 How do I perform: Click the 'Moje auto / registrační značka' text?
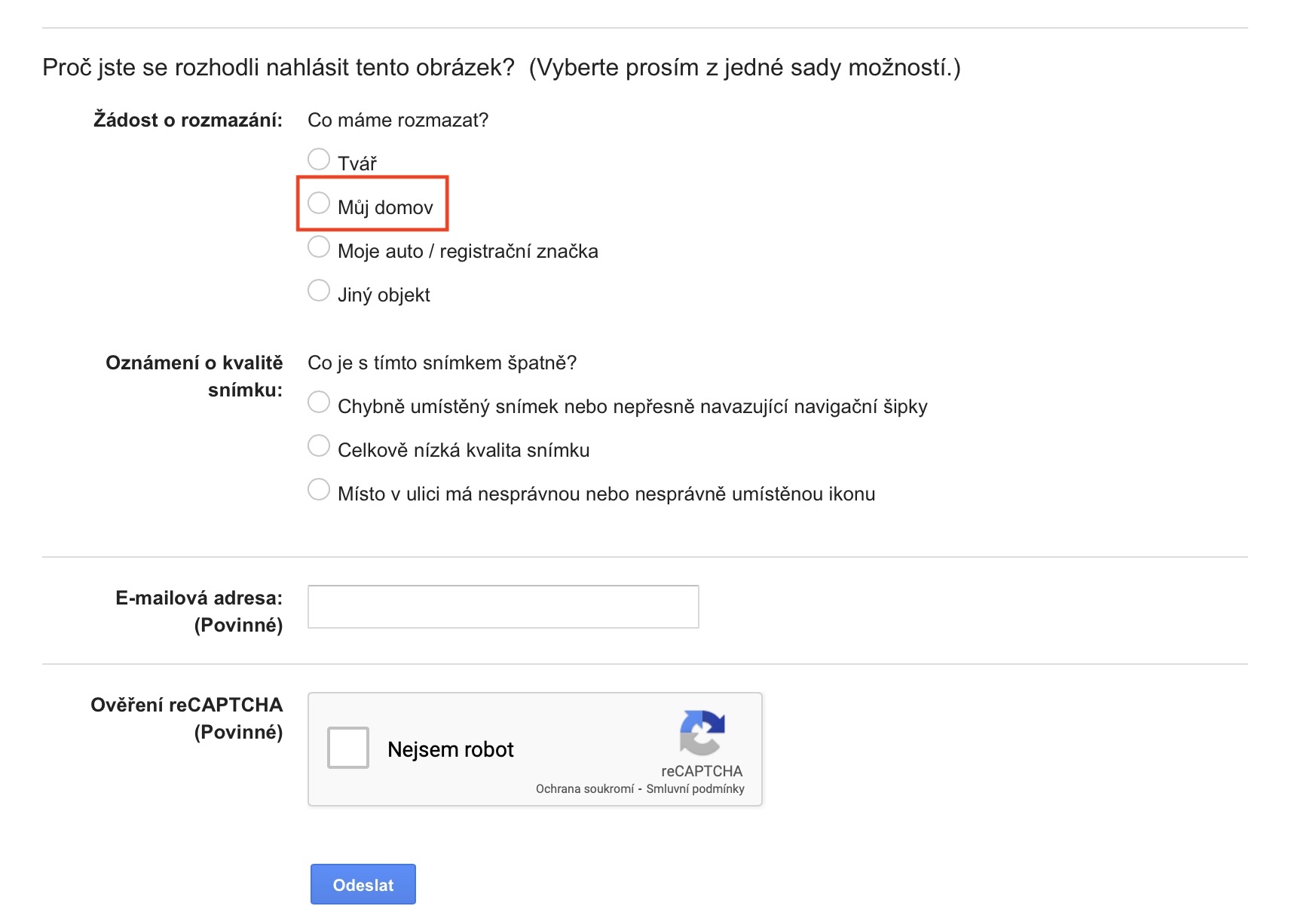coord(467,251)
